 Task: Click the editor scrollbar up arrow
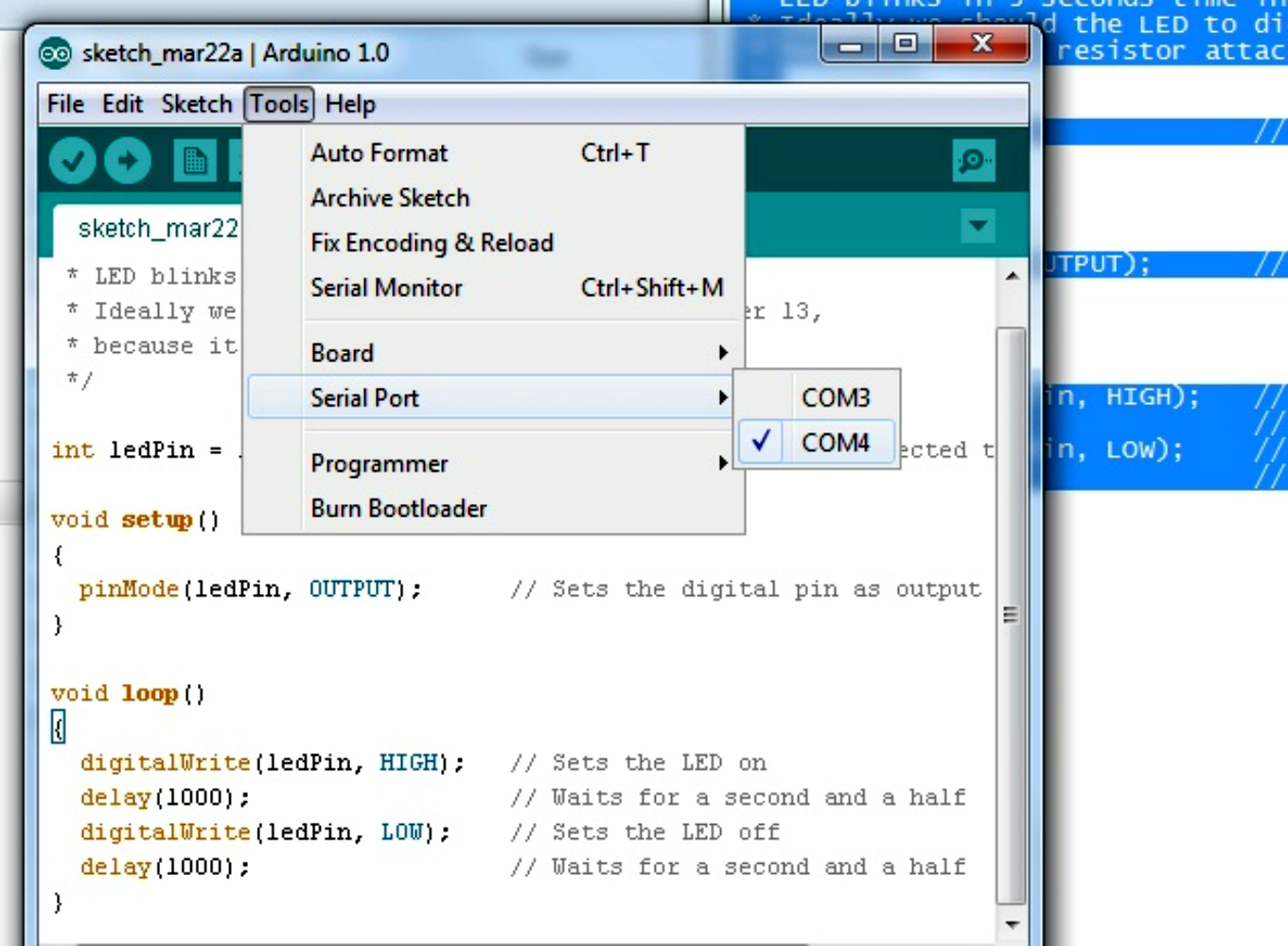[x=1012, y=276]
